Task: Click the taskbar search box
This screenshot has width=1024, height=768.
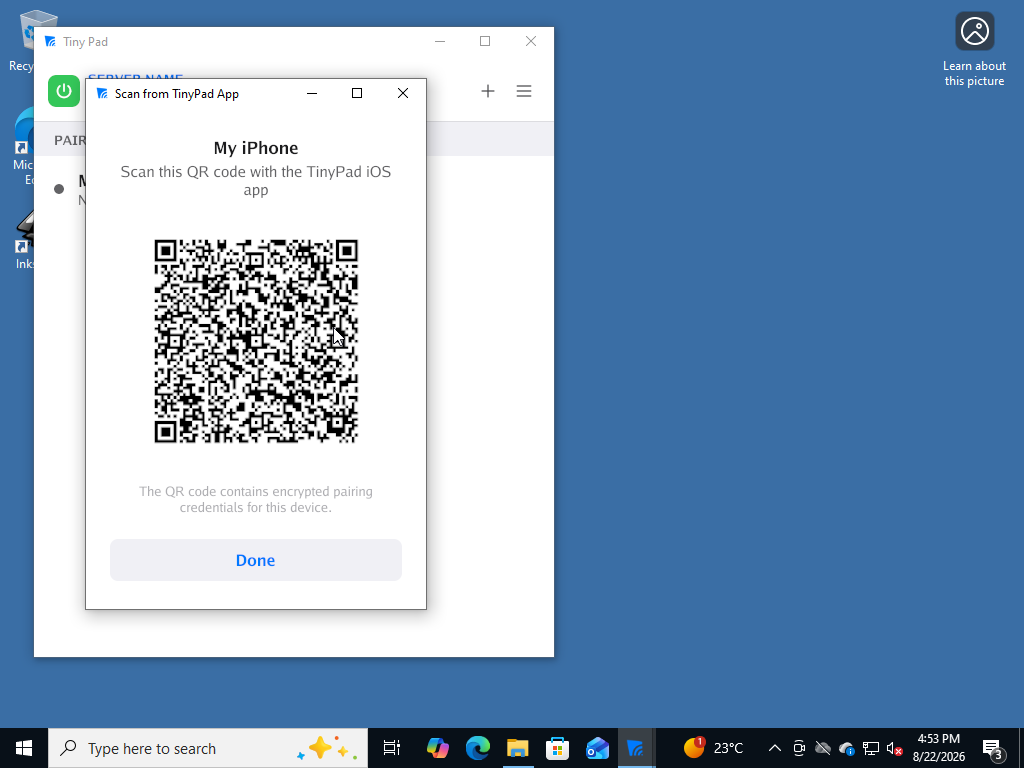Action: tap(208, 748)
